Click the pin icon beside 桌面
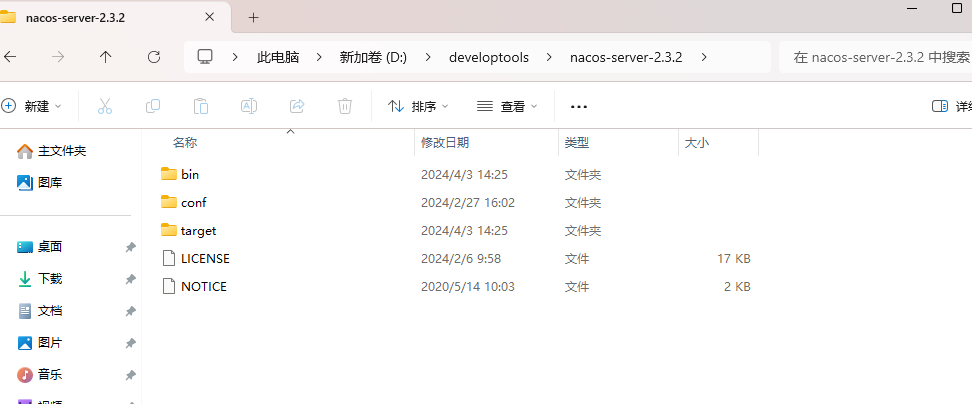Image resolution: width=972 pixels, height=404 pixels. [130, 247]
